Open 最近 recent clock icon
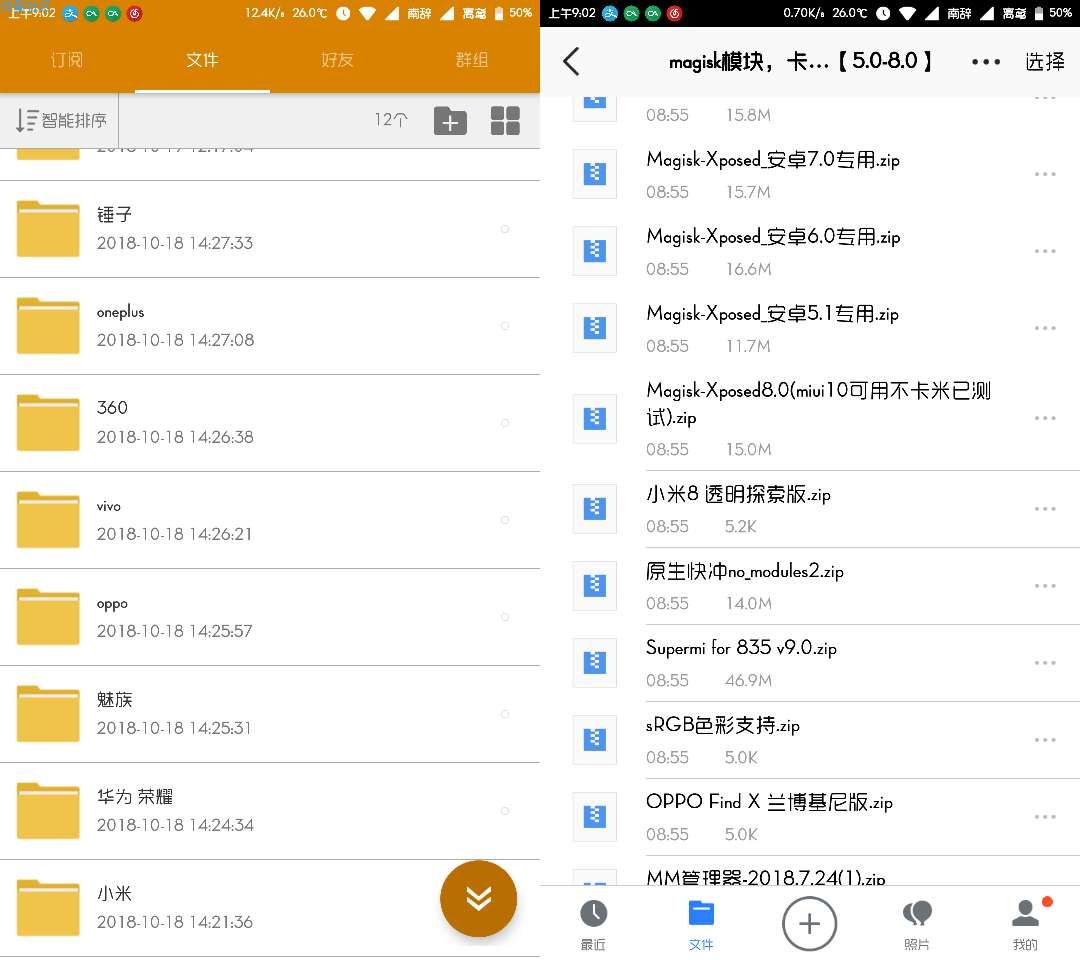 593,924
